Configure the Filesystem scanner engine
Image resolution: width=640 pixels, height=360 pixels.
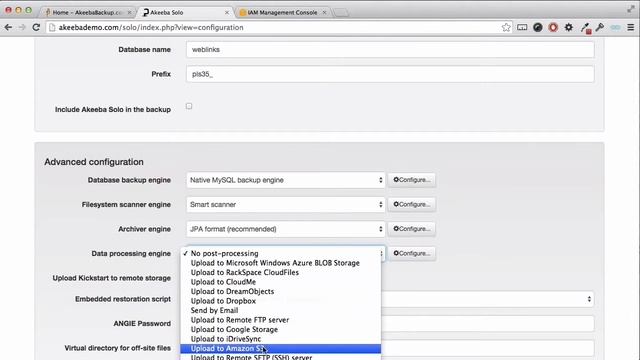tap(412, 204)
